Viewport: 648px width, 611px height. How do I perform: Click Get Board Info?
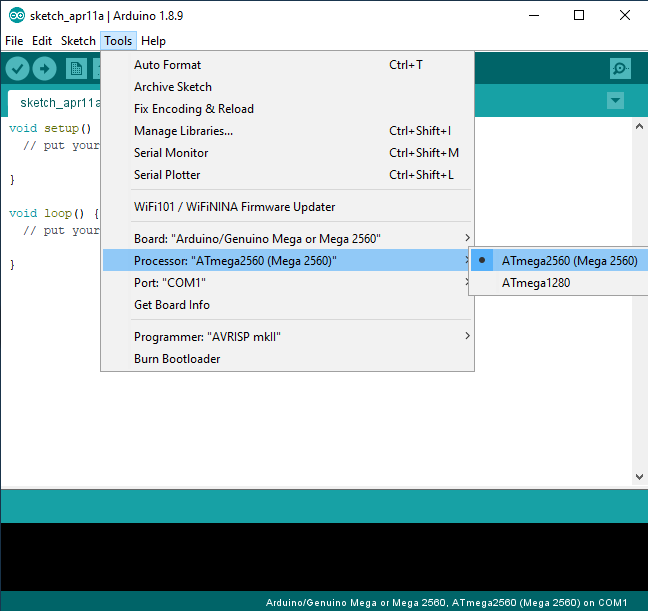[x=171, y=305]
